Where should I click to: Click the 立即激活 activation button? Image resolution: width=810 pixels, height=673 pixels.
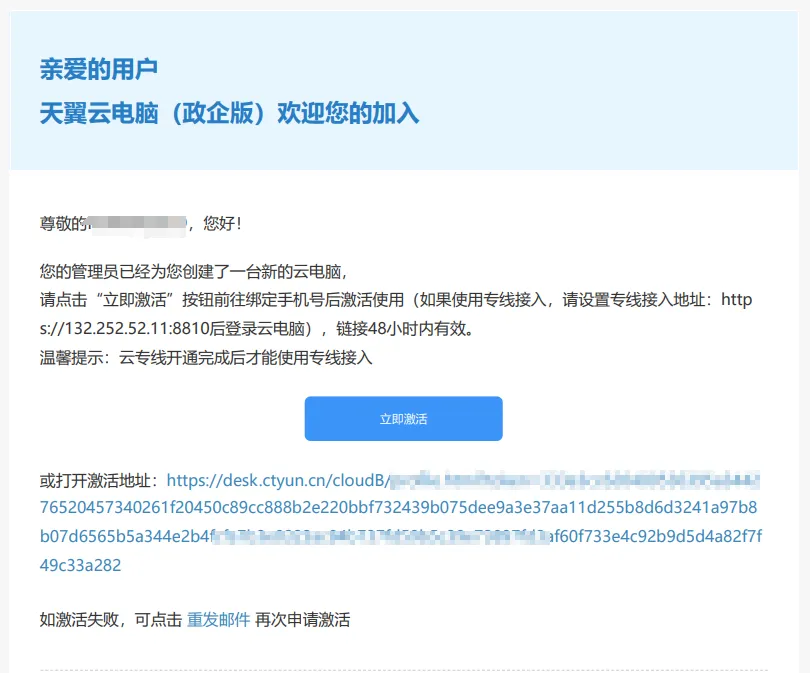pyautogui.click(x=403, y=418)
